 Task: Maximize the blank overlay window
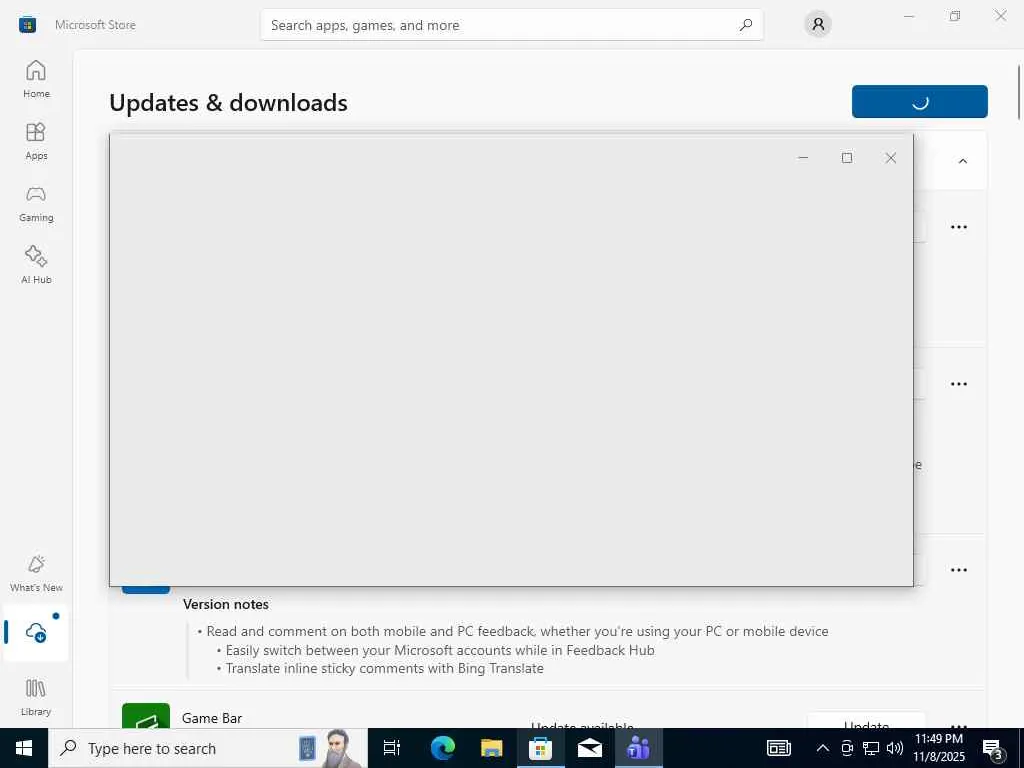click(x=847, y=157)
